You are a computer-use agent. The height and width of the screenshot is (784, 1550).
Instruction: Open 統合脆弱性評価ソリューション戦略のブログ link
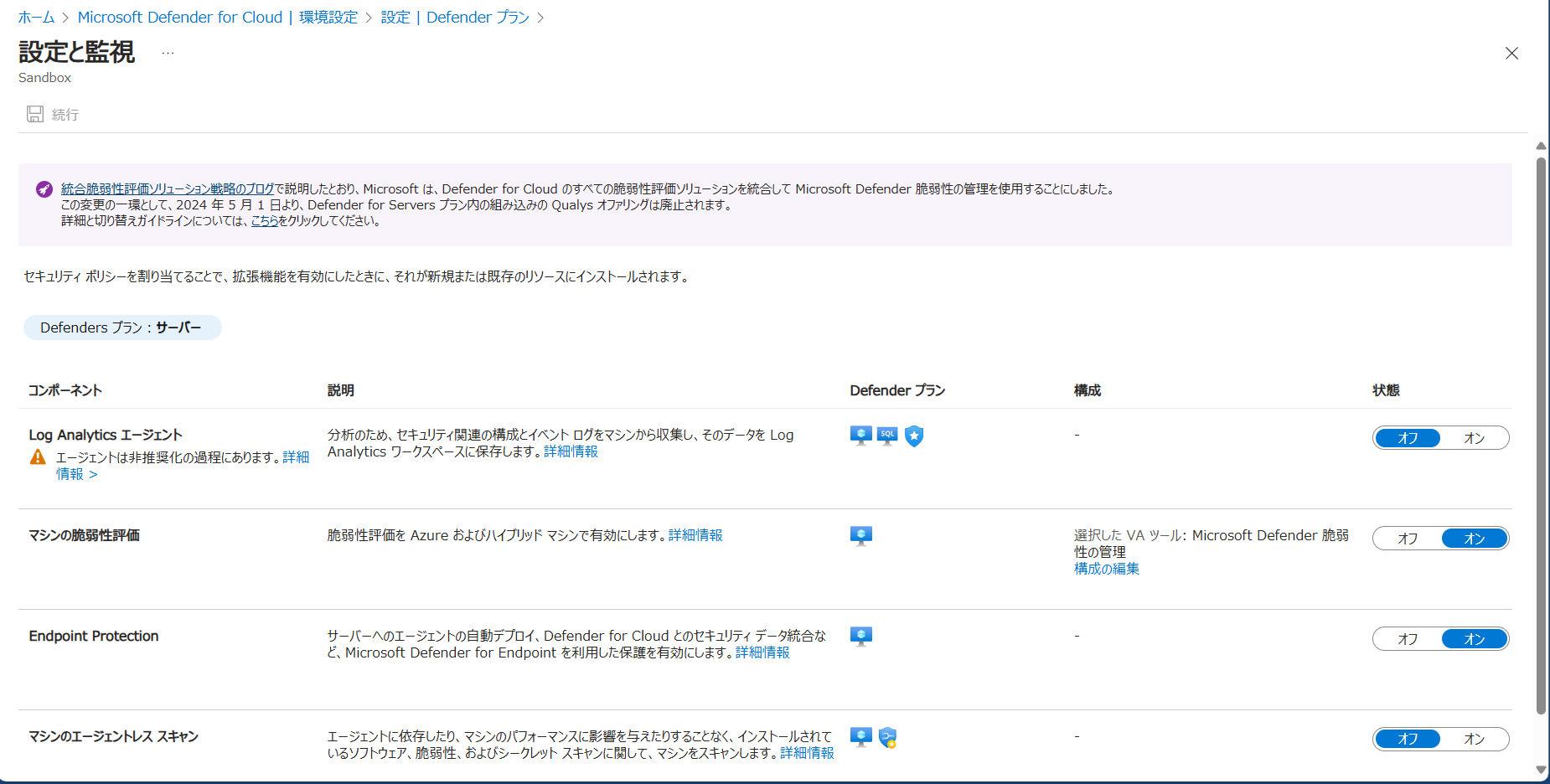[168, 189]
